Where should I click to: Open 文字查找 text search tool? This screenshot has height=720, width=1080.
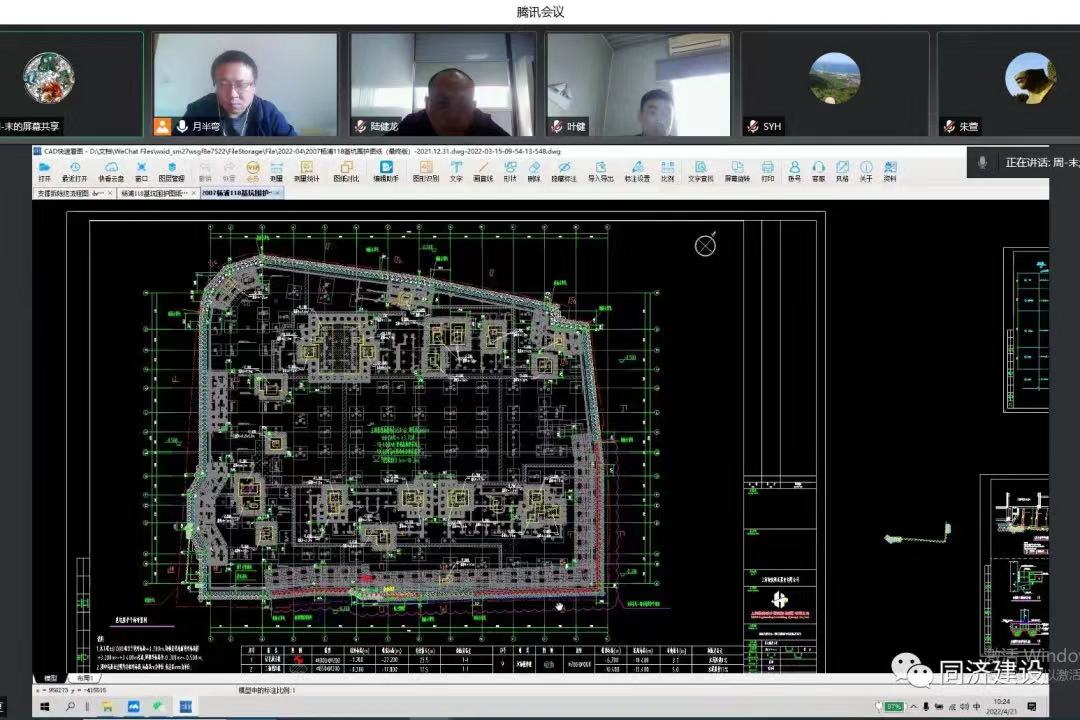700,171
